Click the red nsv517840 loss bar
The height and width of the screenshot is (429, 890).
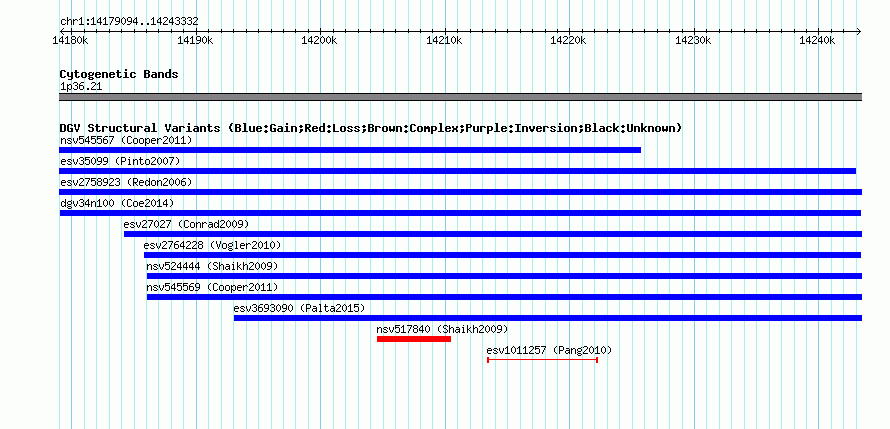(x=414, y=339)
